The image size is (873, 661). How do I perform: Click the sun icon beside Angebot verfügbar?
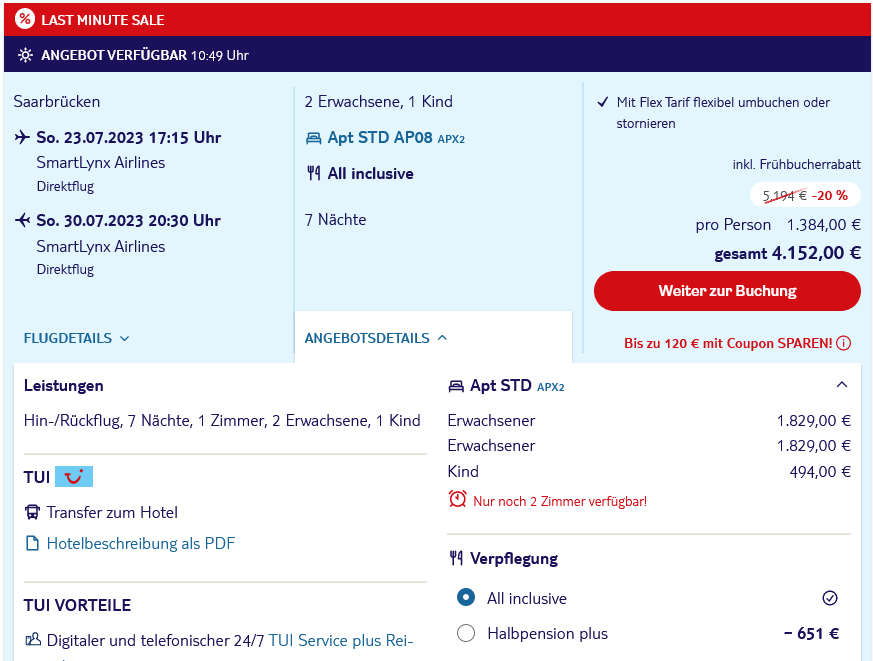click(x=26, y=55)
